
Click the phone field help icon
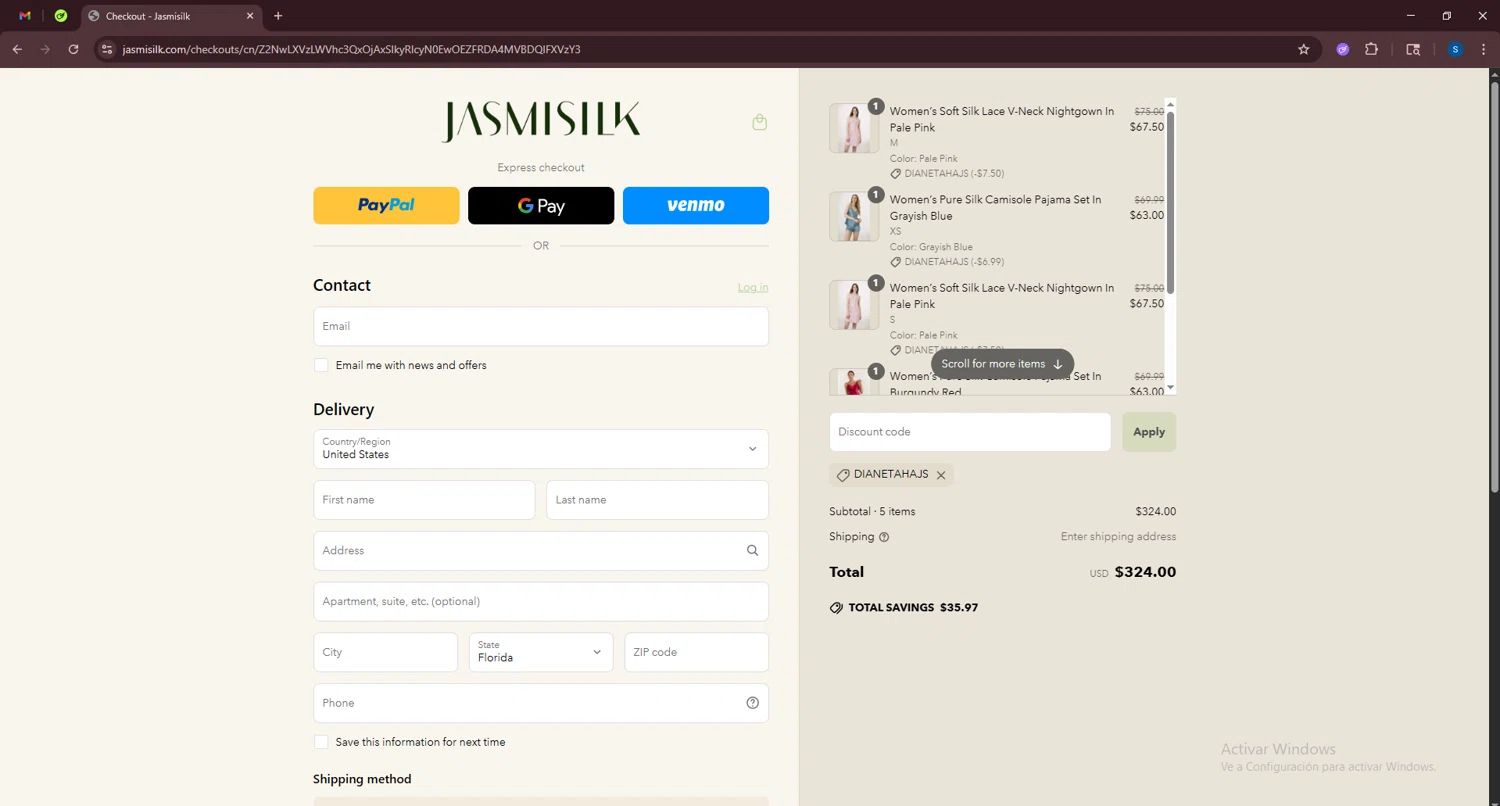(752, 703)
